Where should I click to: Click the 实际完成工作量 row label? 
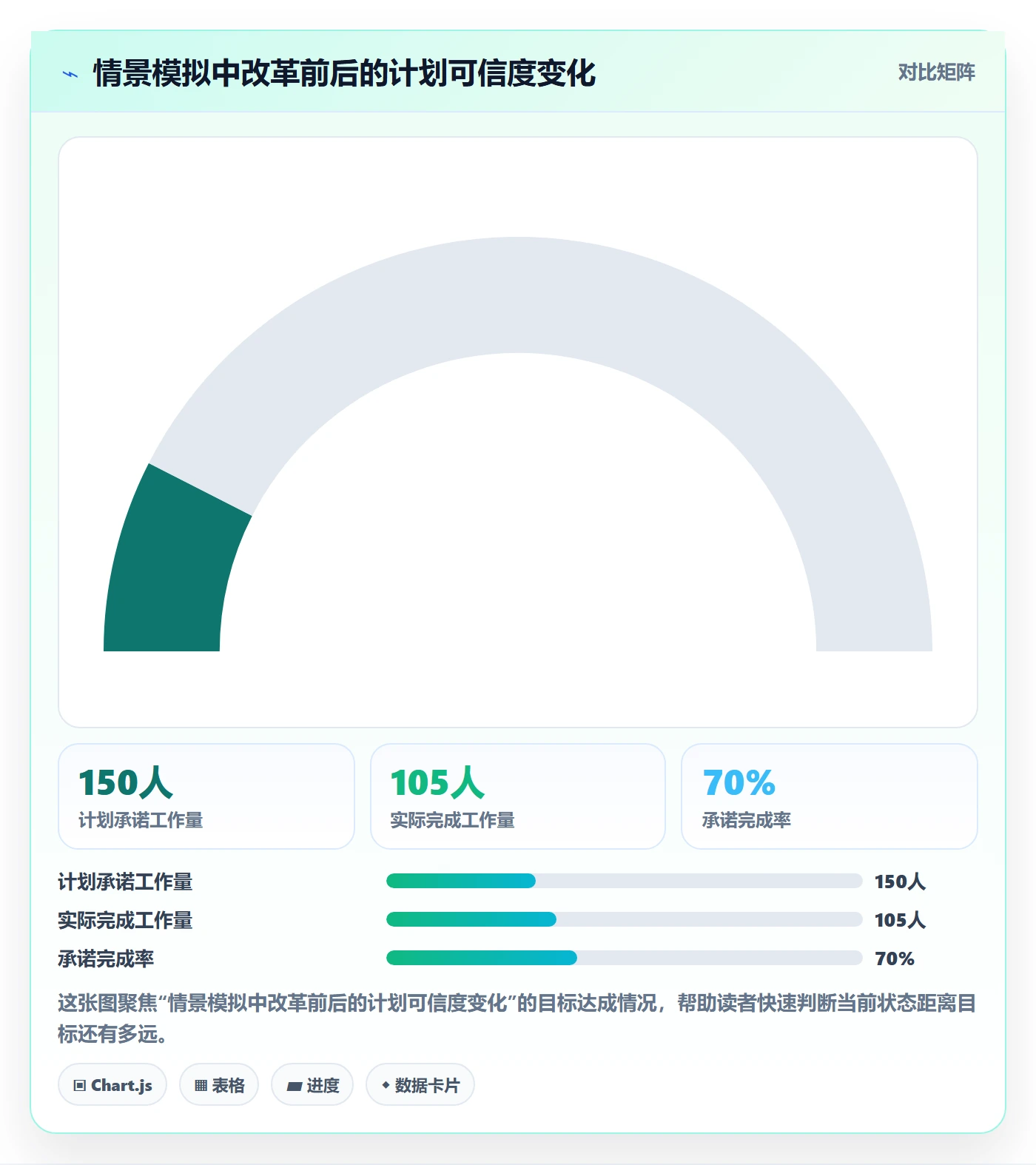pyautogui.click(x=125, y=920)
